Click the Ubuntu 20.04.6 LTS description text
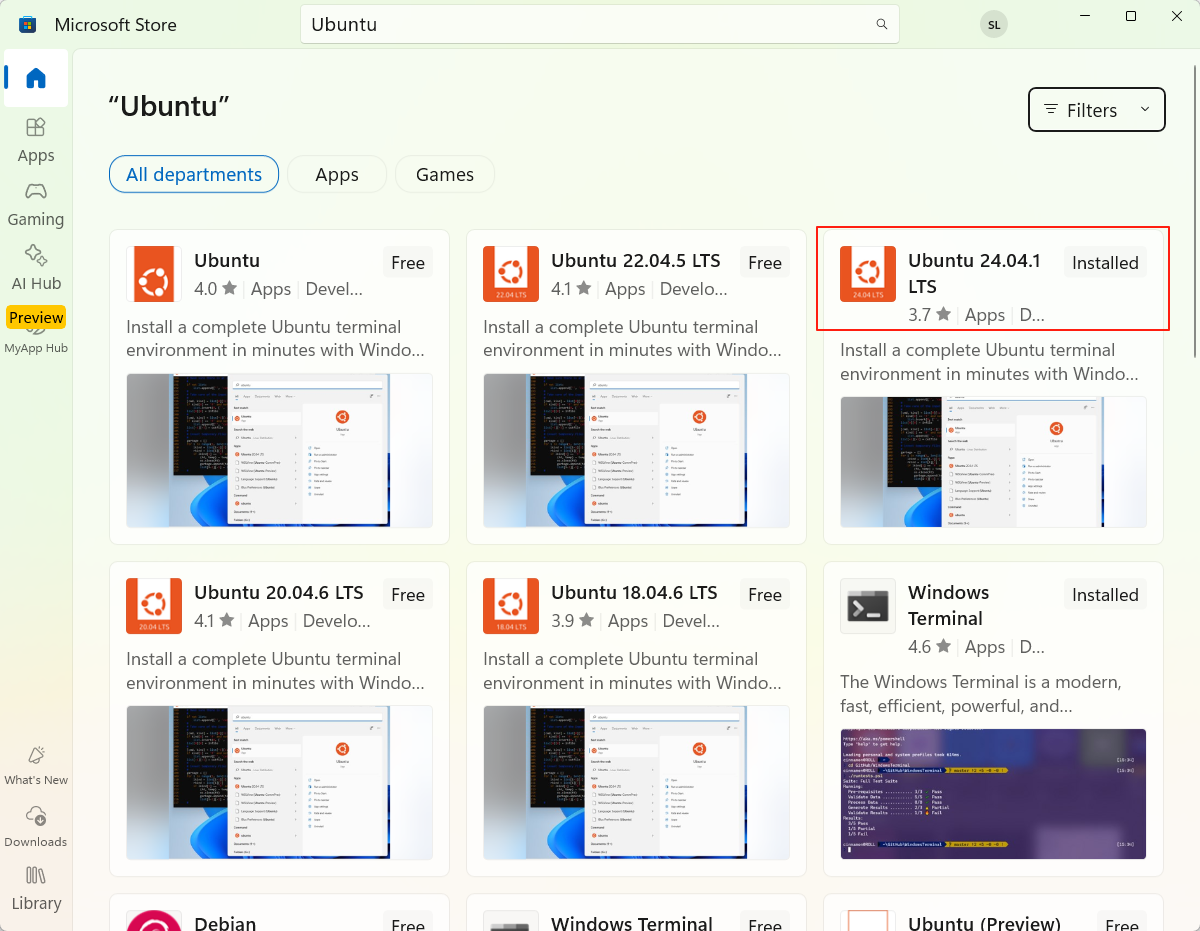The width and height of the screenshot is (1200, 931). point(276,671)
